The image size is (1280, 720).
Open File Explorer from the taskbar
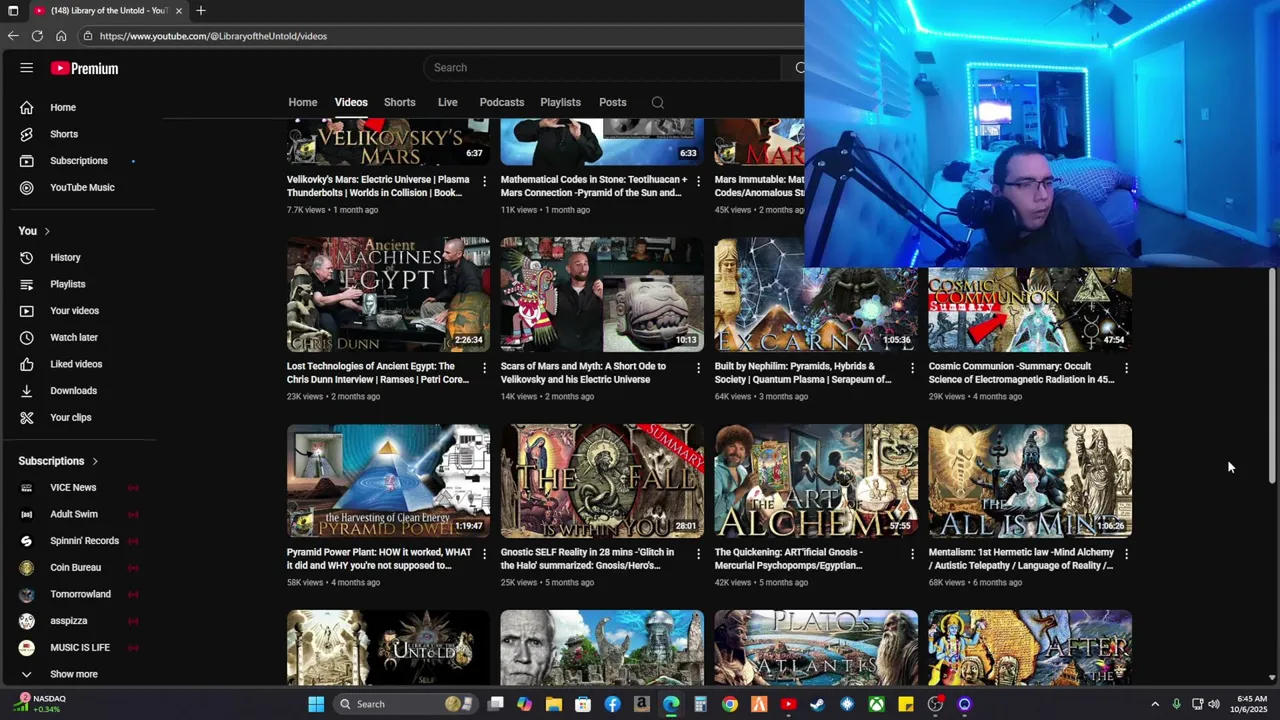(x=554, y=704)
